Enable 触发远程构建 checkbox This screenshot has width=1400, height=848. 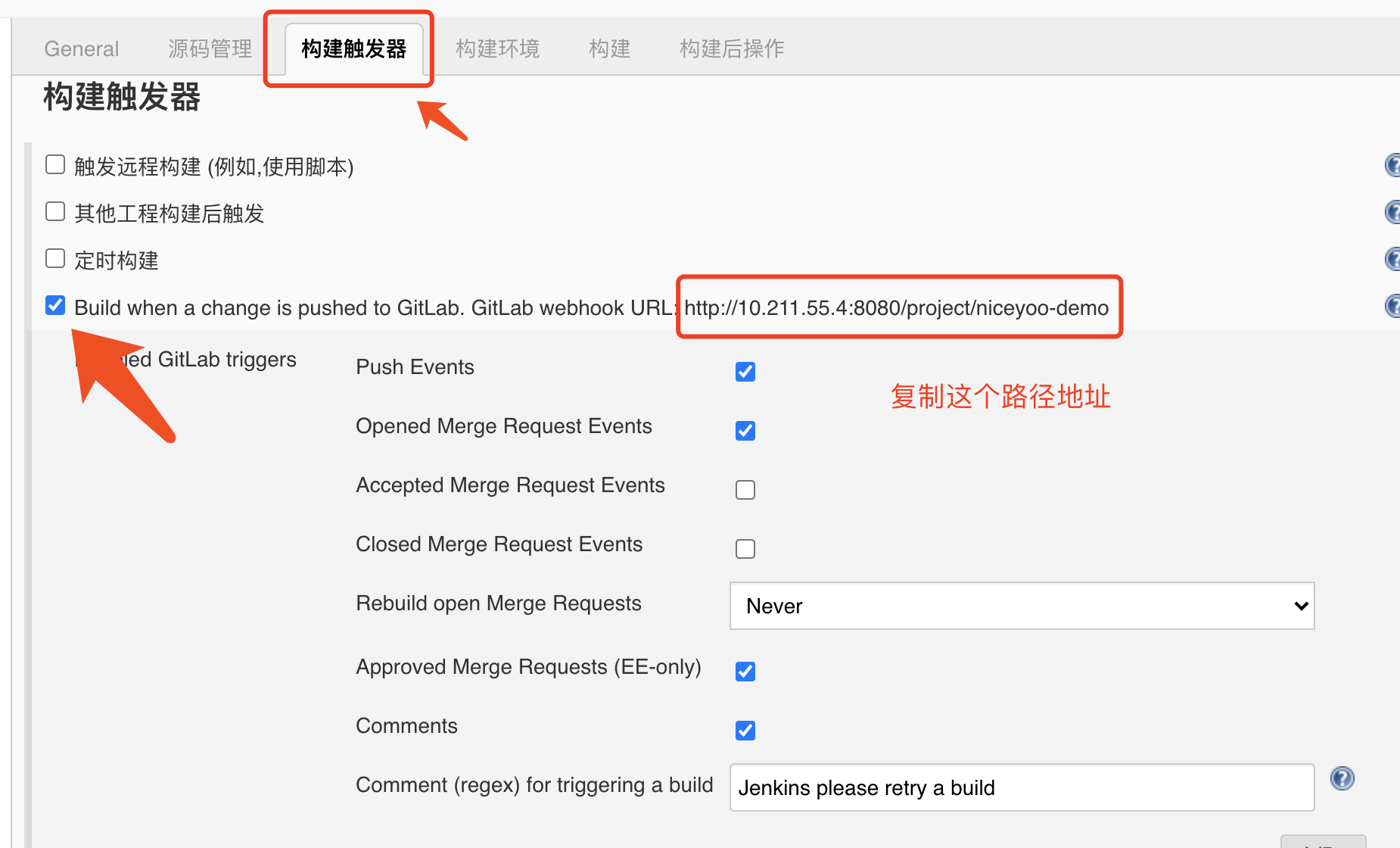55,165
